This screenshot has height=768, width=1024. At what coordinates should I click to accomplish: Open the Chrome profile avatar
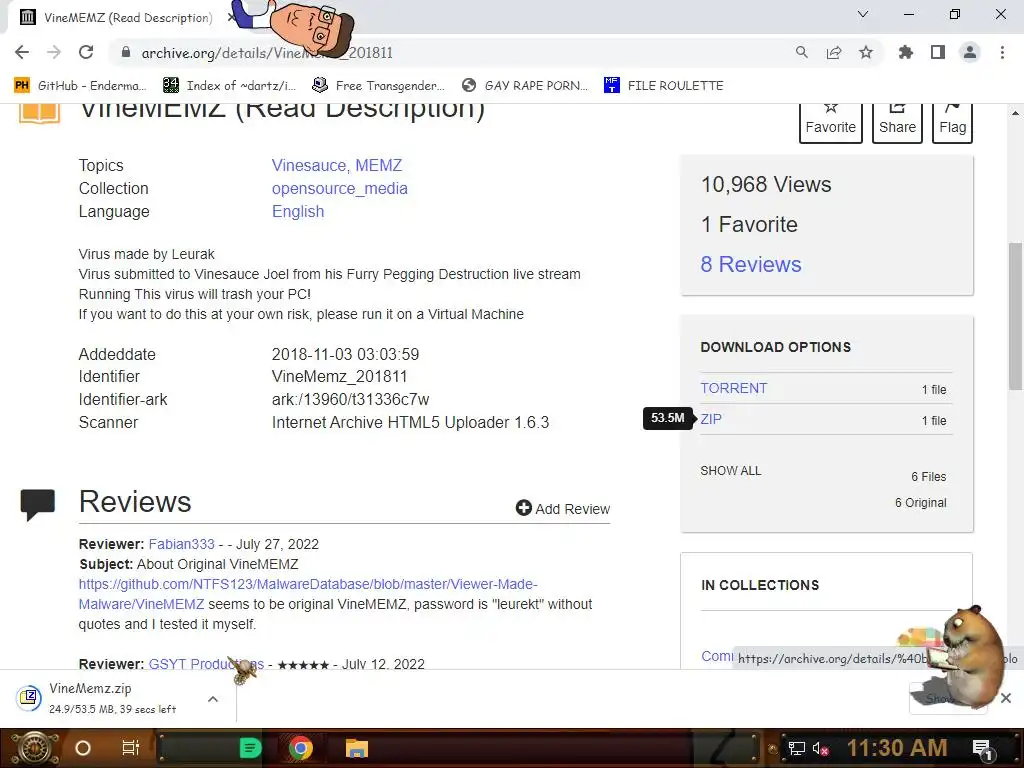[970, 52]
